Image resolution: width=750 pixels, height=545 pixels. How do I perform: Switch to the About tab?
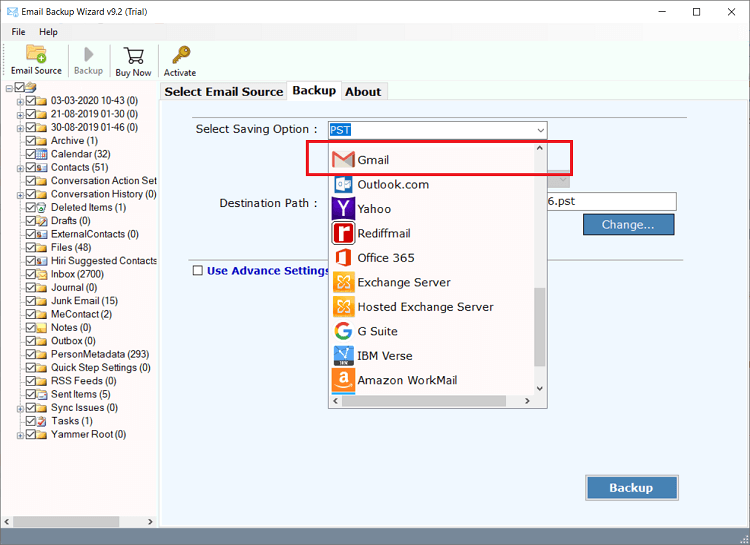[x=364, y=91]
